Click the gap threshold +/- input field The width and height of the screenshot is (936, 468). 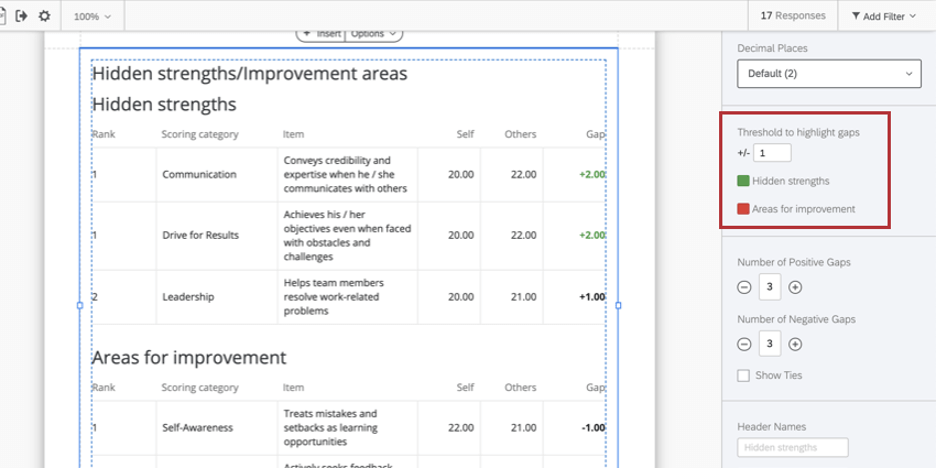(773, 153)
